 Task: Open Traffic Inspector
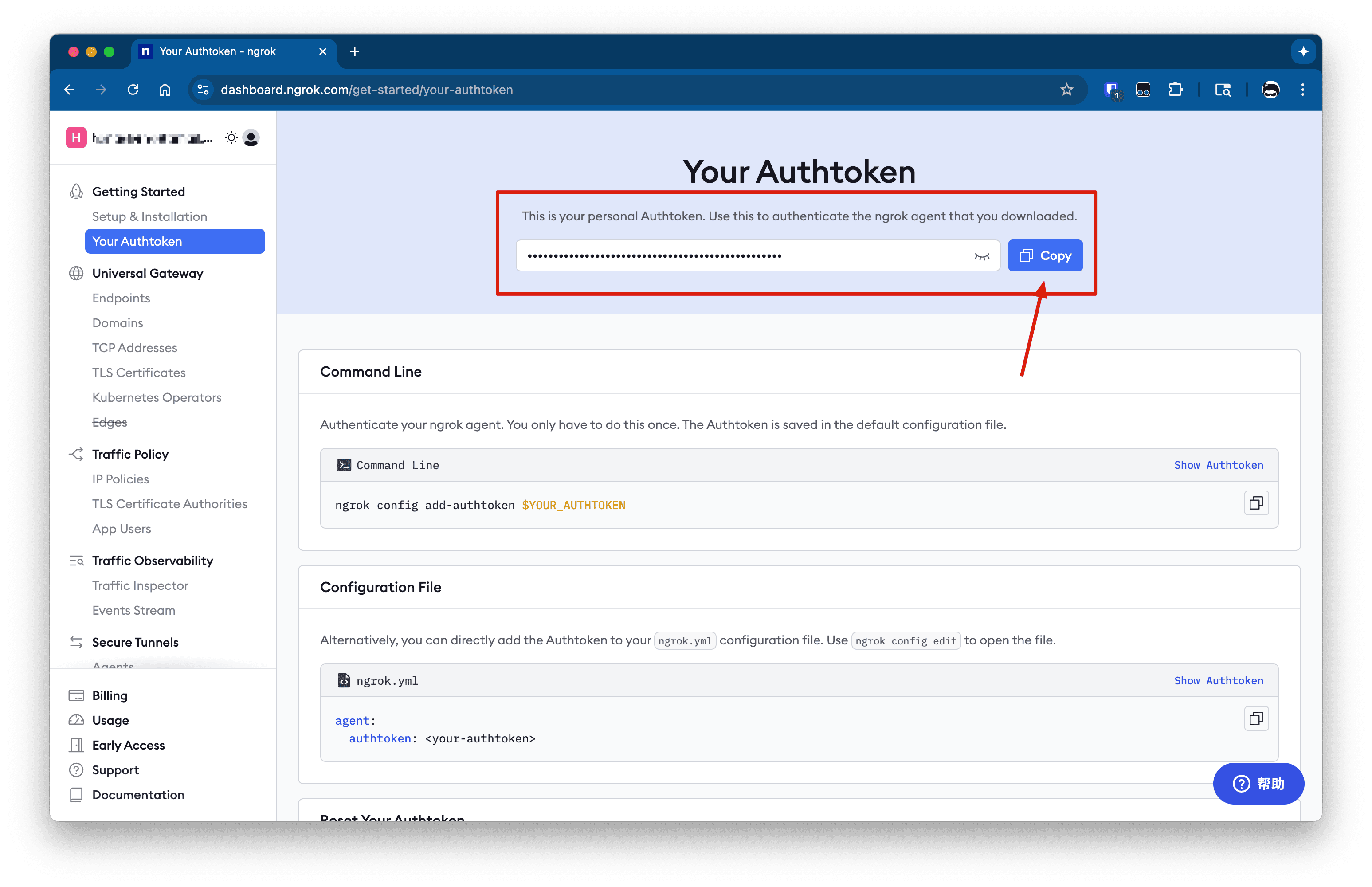(140, 586)
